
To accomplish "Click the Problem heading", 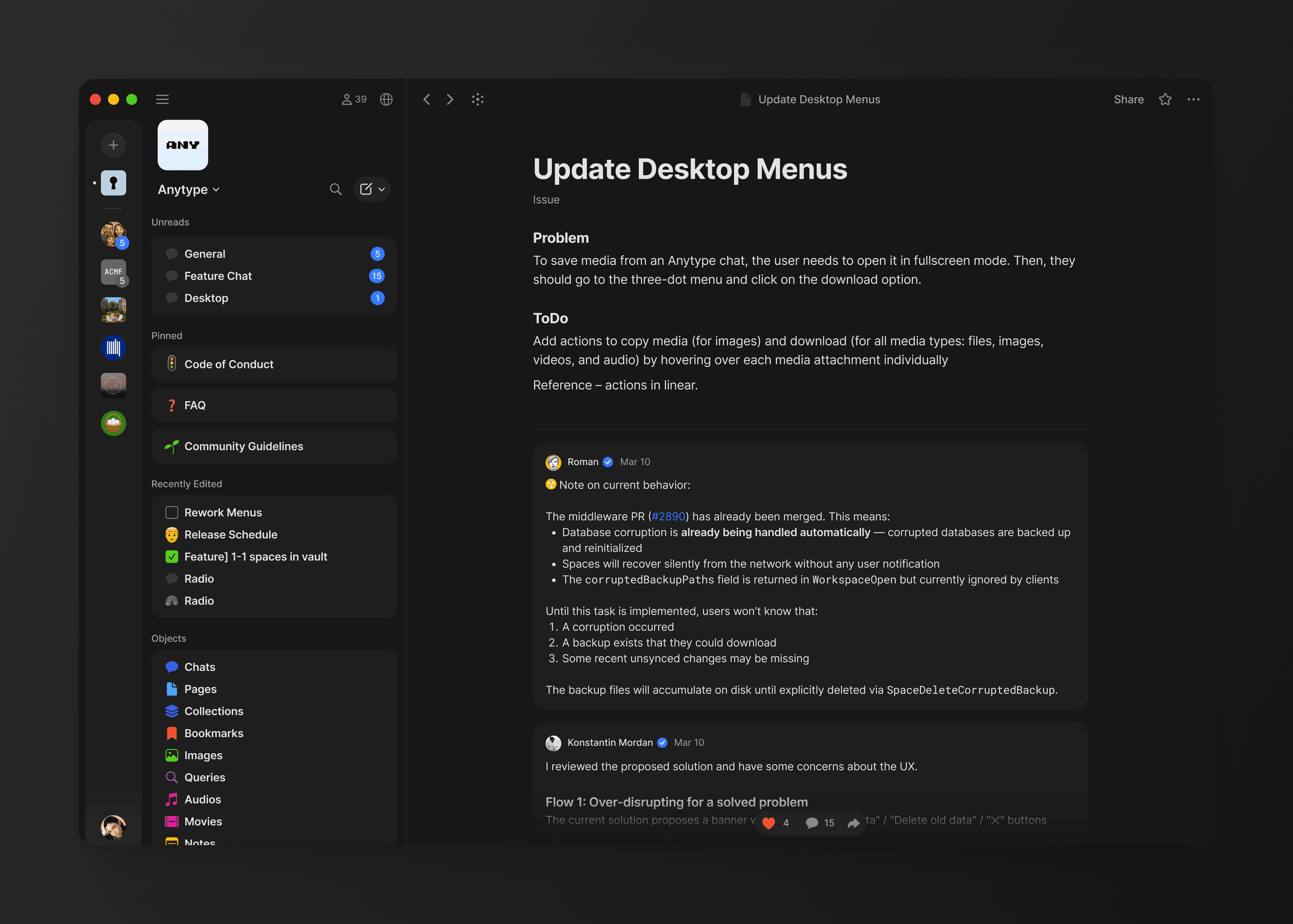I will pos(561,238).
